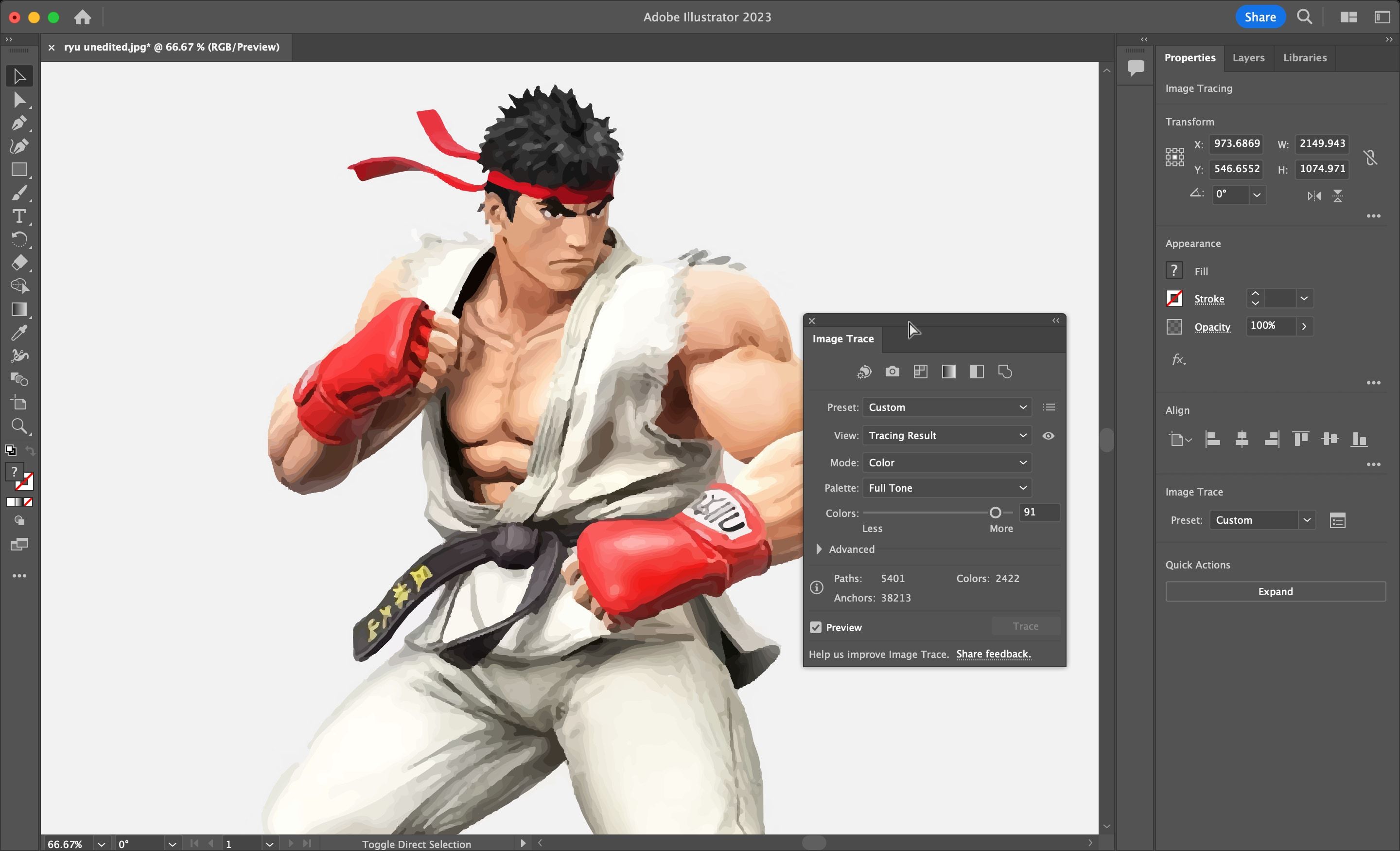
Task: Click the Outline preset icon in Image Trace
Action: point(1005,372)
